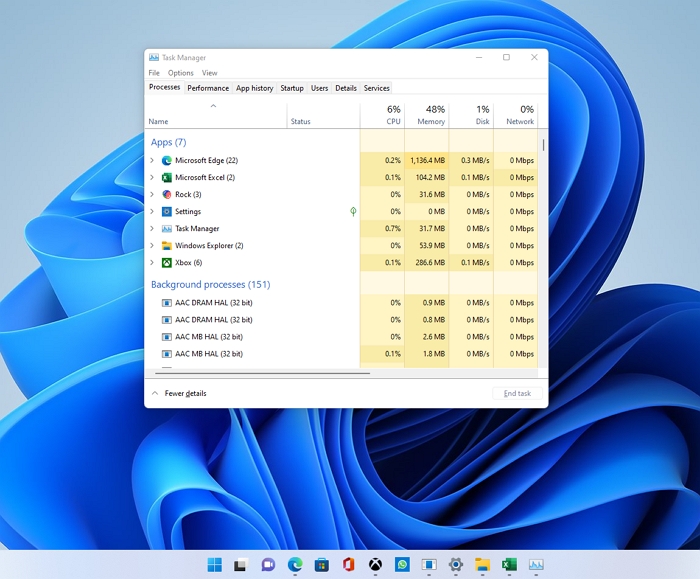
Task: Open Microsoft Edge from the taskbar
Action: (295, 565)
